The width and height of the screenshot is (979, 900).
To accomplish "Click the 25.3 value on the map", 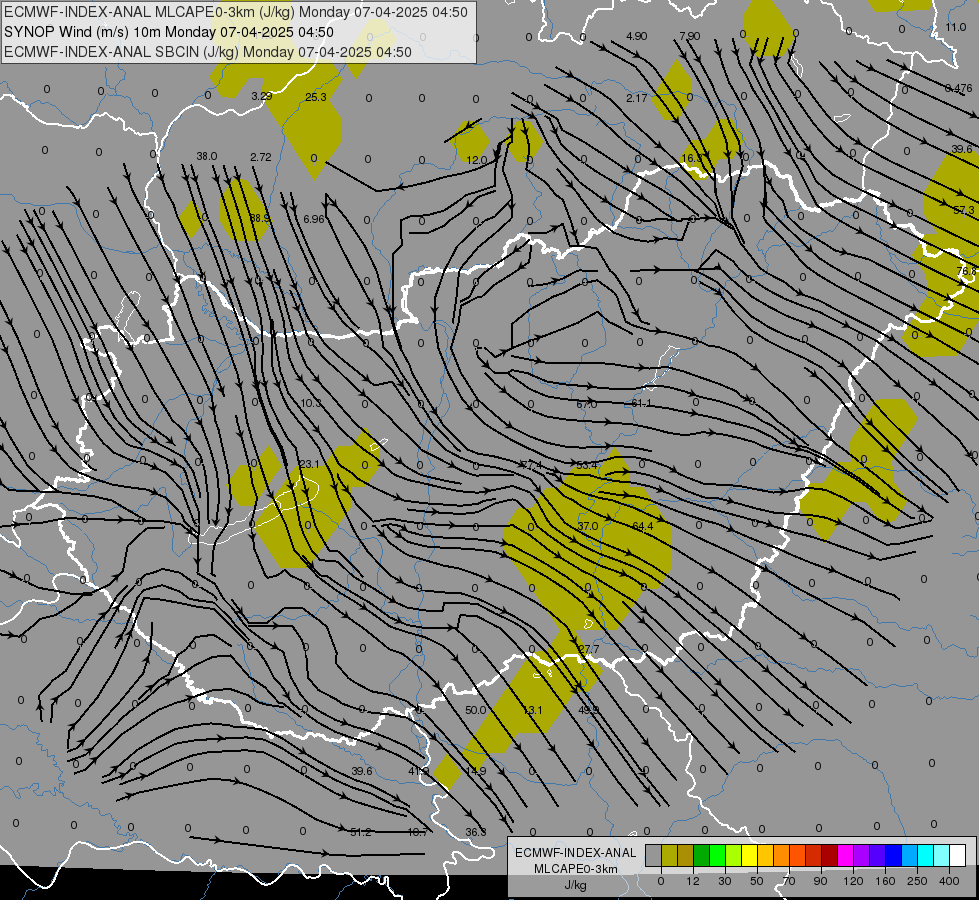I will click(316, 97).
